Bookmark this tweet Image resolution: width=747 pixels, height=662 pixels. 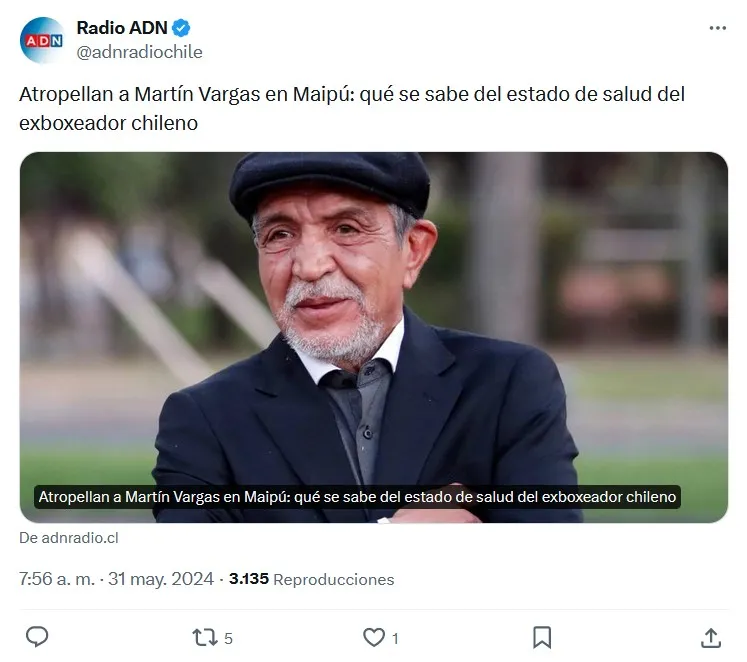[x=542, y=637]
